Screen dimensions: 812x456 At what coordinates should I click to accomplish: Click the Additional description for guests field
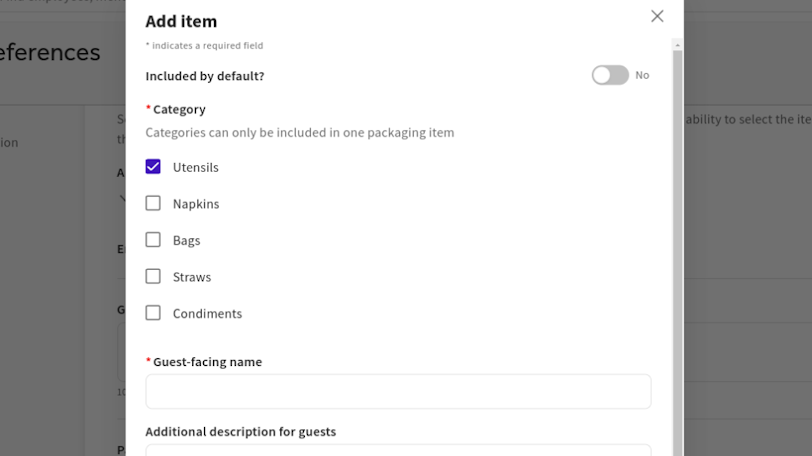pos(398,450)
